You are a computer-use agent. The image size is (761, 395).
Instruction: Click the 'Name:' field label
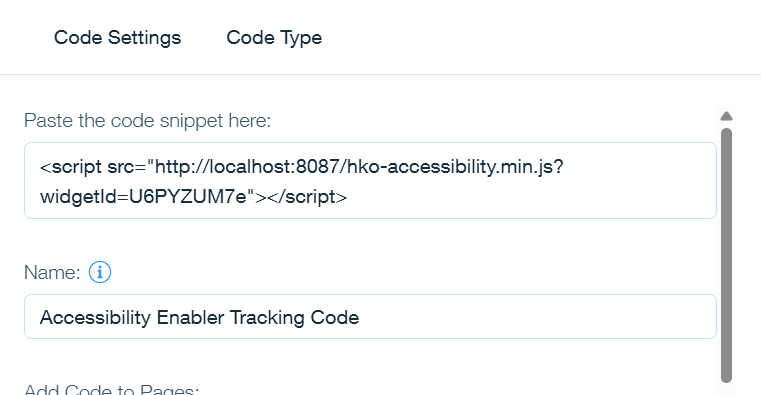click(x=52, y=273)
